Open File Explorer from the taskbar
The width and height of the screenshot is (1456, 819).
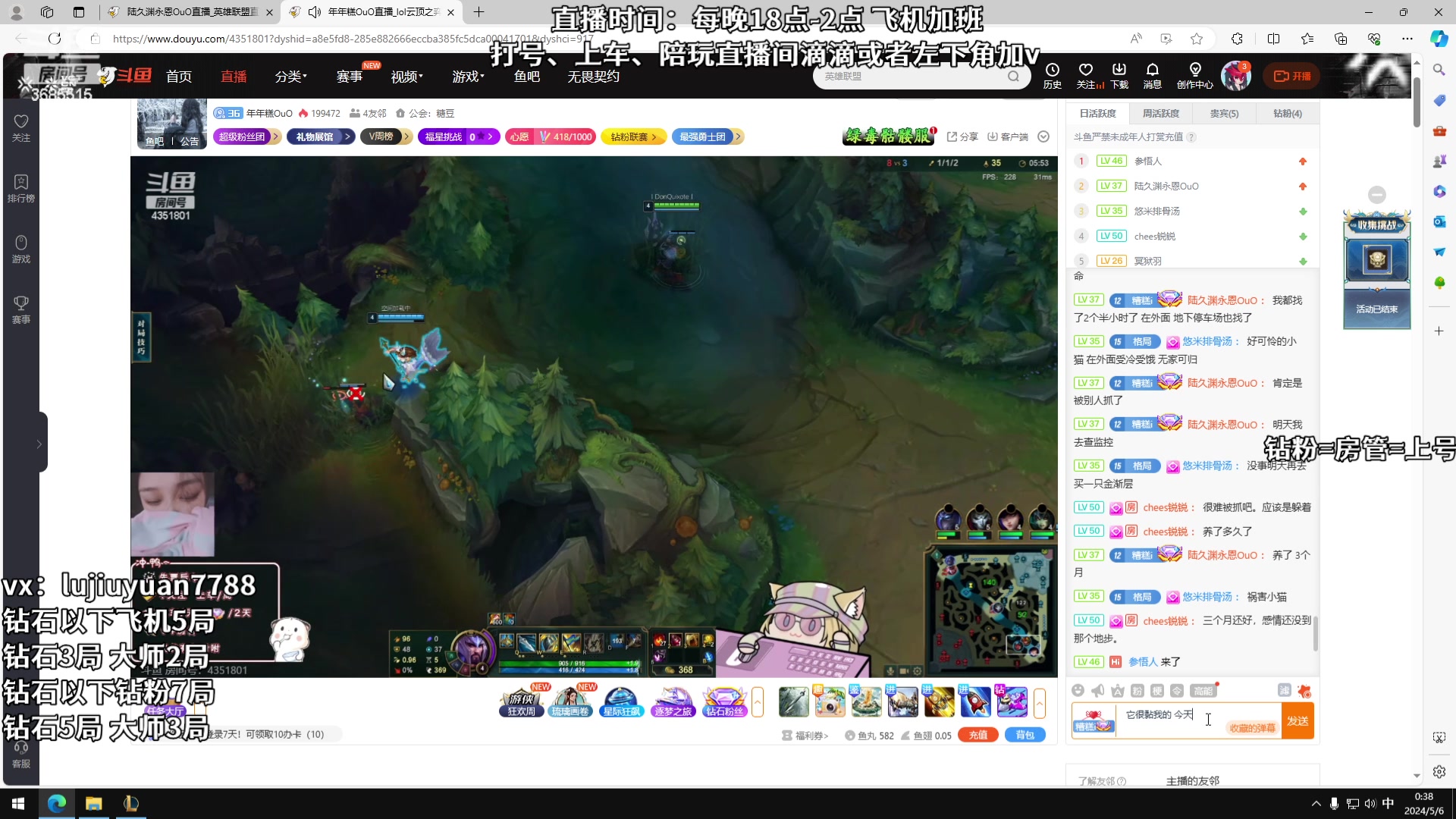[93, 803]
